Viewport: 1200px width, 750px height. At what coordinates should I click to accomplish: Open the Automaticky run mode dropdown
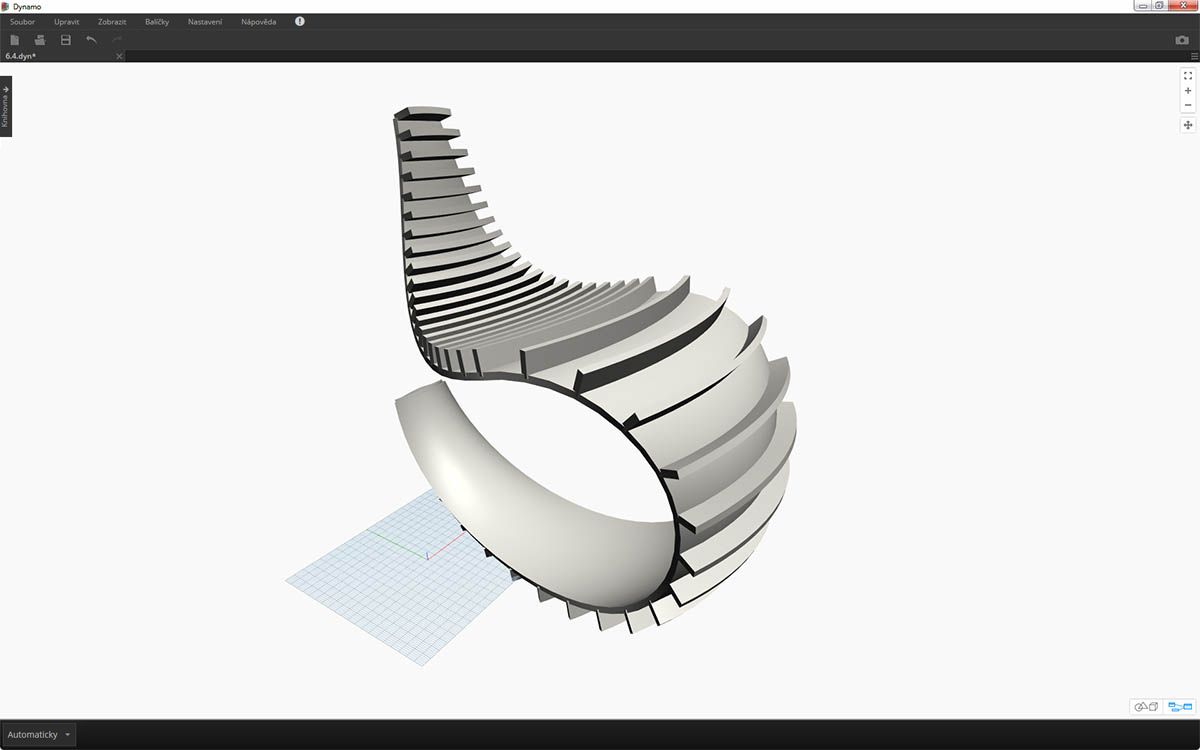point(39,734)
